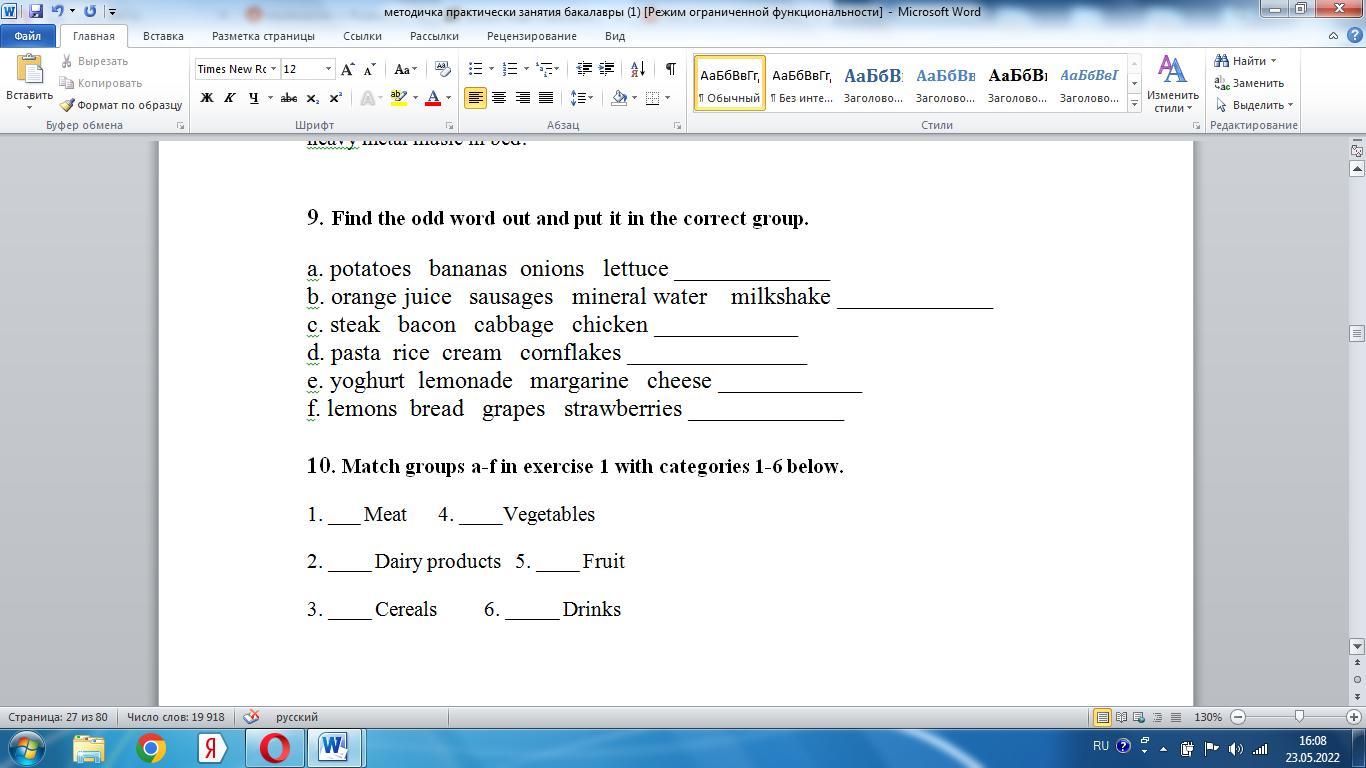Grow the font size
The height and width of the screenshot is (768, 1366).
click(347, 69)
